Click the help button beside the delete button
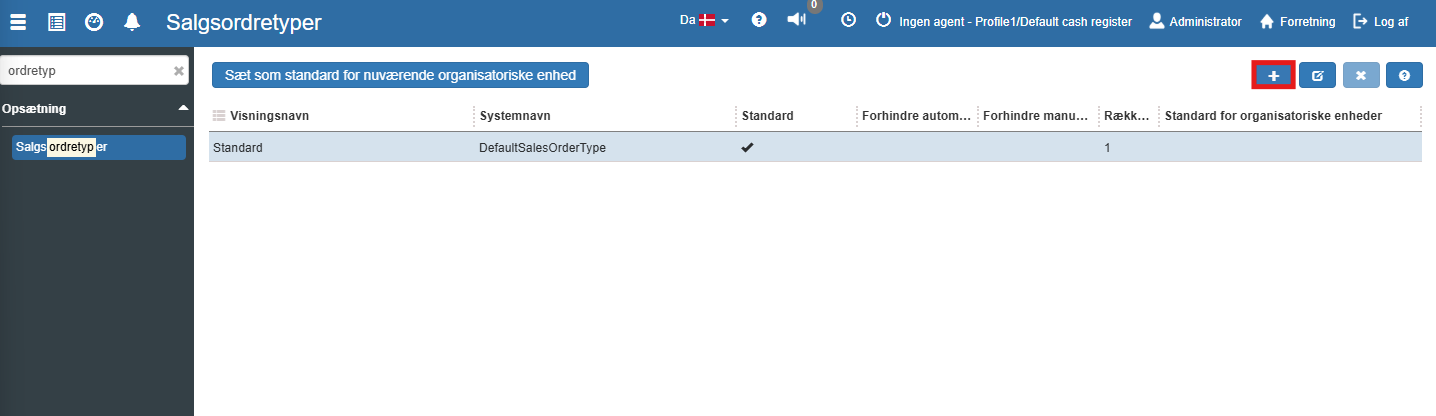The height and width of the screenshot is (416, 1436). click(x=1404, y=75)
